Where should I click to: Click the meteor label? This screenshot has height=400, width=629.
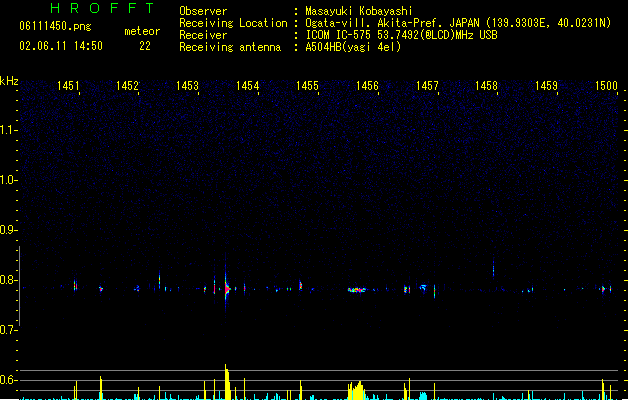(x=142, y=31)
